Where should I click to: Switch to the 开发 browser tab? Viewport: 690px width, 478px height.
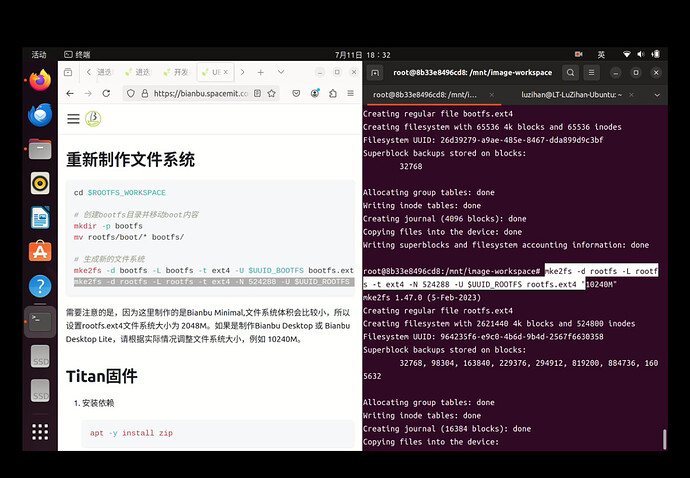[176, 72]
